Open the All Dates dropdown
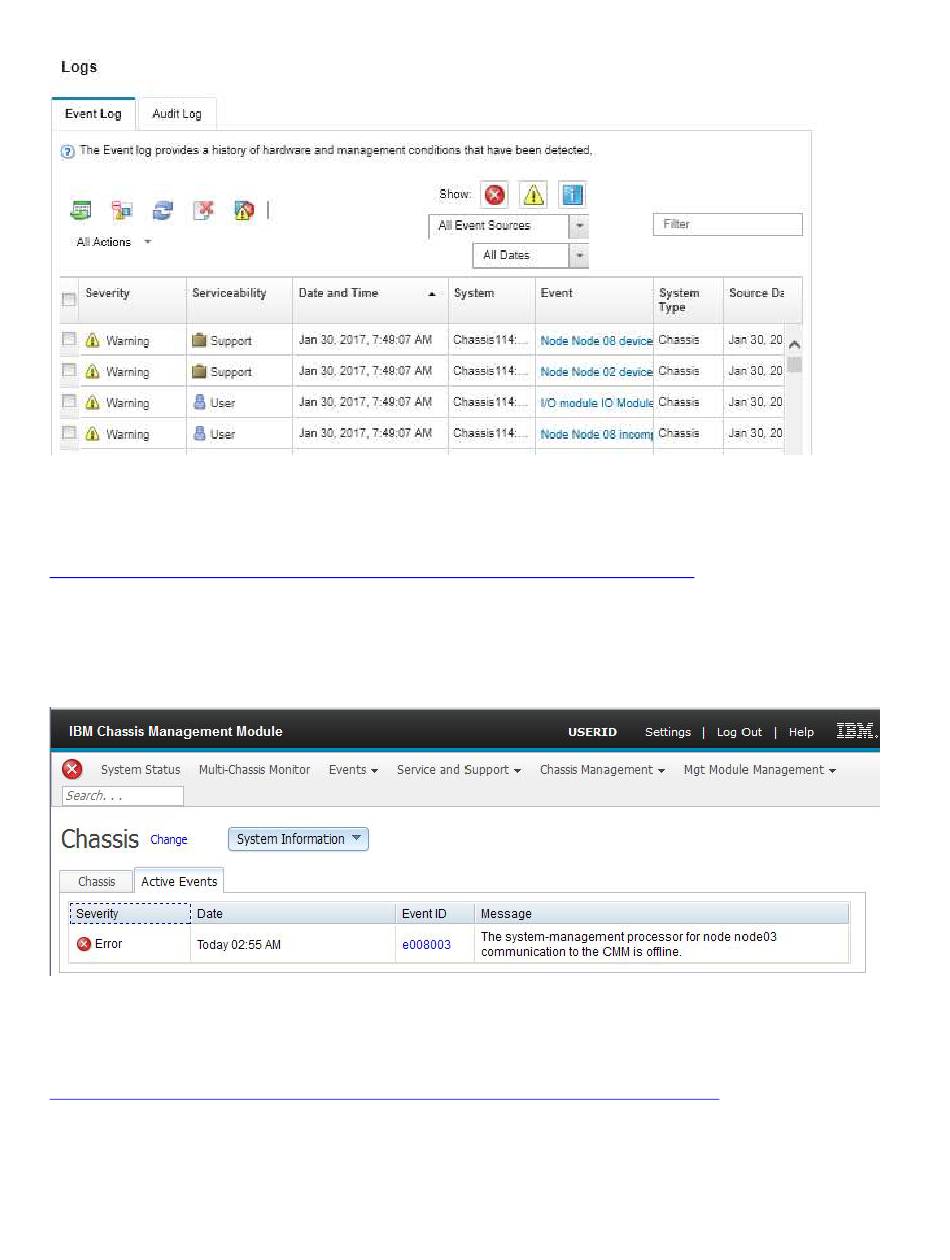950x1260 pixels. click(x=530, y=255)
